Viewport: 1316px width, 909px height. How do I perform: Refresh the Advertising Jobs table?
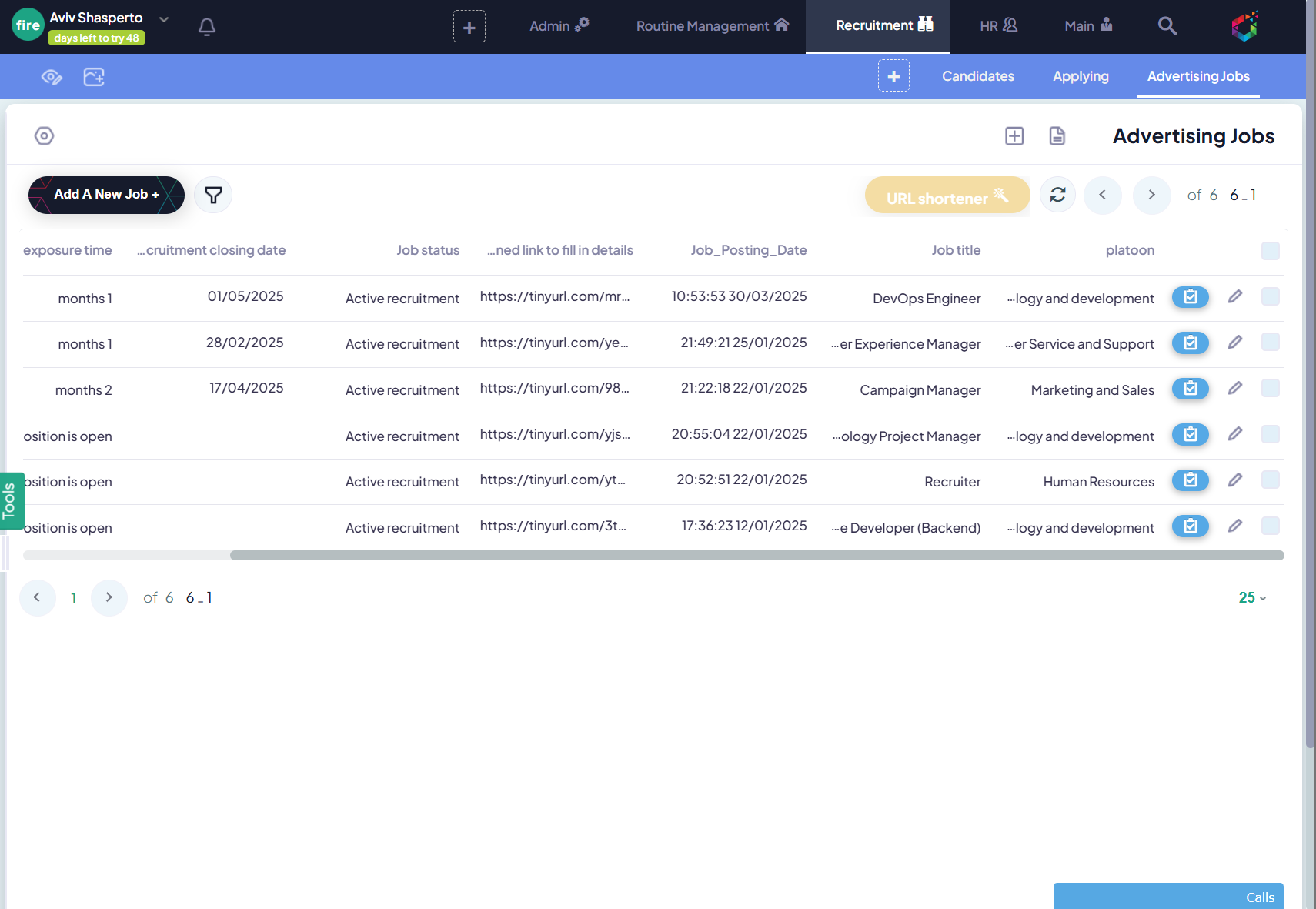[x=1057, y=195]
